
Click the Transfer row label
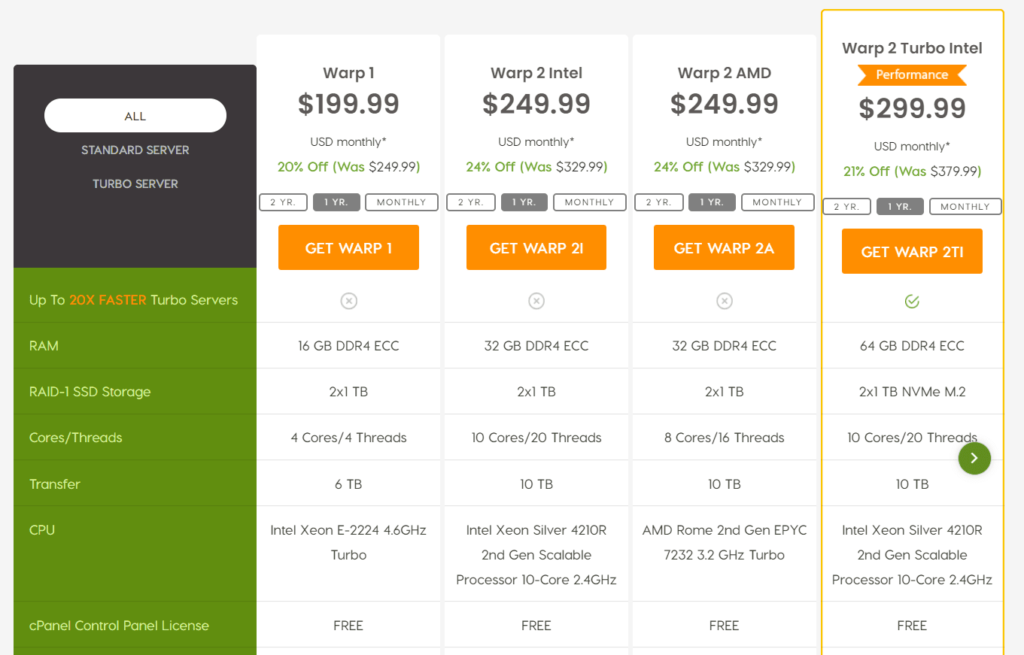(54, 484)
